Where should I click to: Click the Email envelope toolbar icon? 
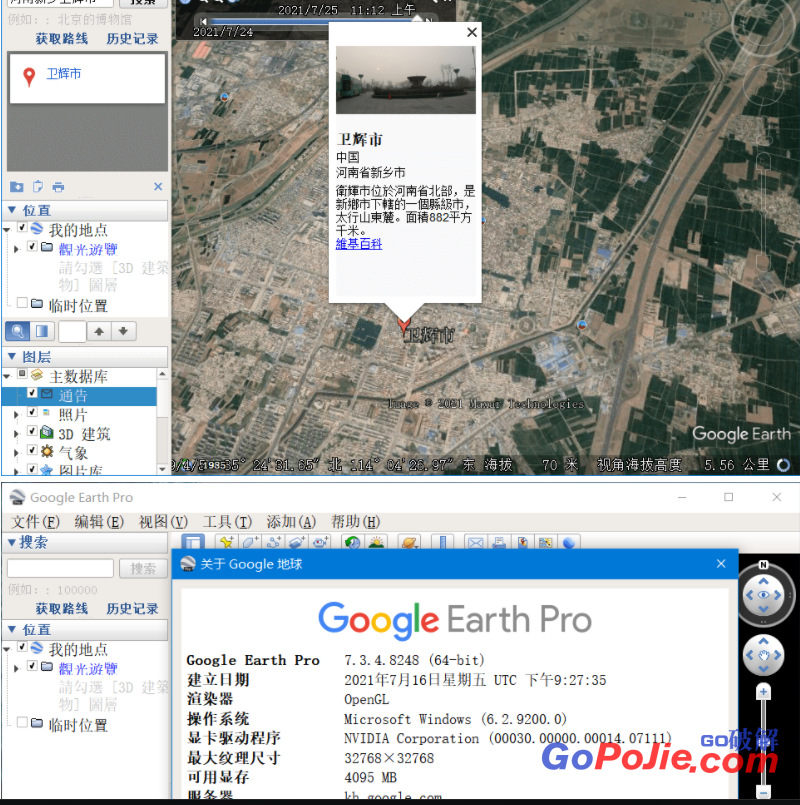[476, 542]
